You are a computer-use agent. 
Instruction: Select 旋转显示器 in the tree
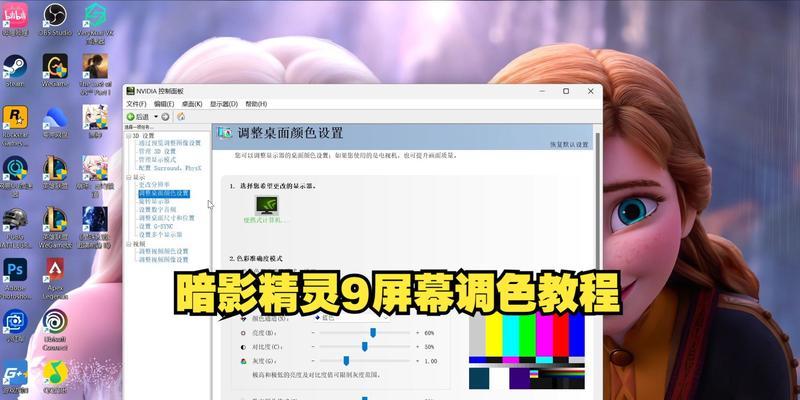pos(155,202)
